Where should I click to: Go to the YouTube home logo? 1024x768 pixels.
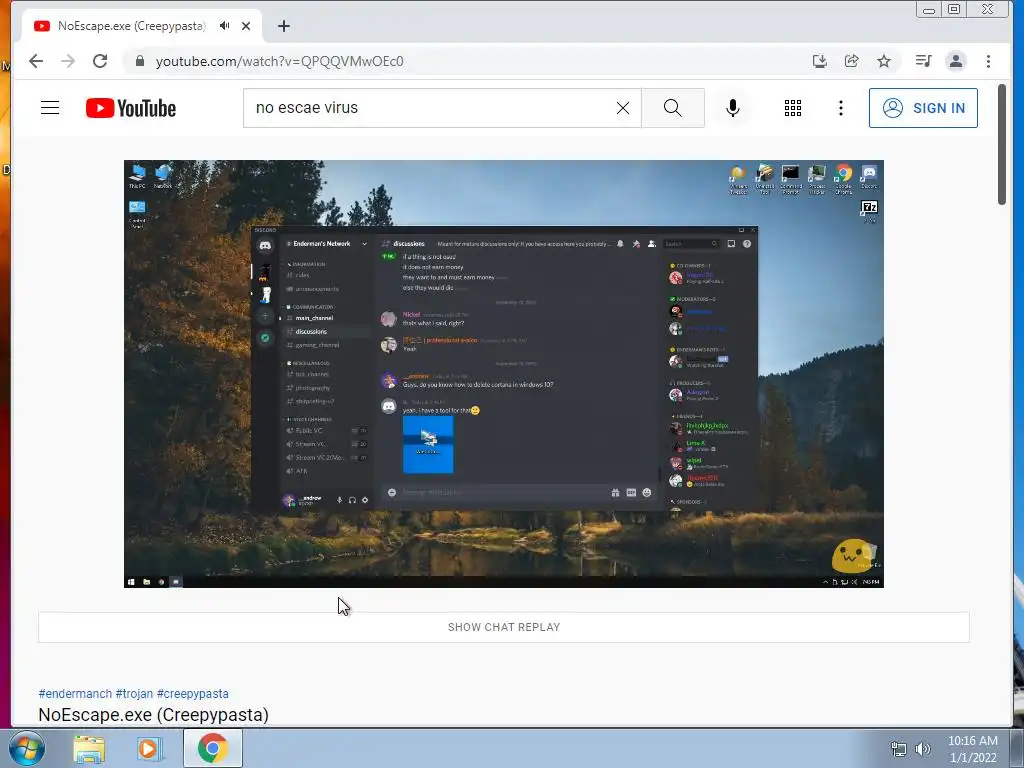(x=131, y=108)
